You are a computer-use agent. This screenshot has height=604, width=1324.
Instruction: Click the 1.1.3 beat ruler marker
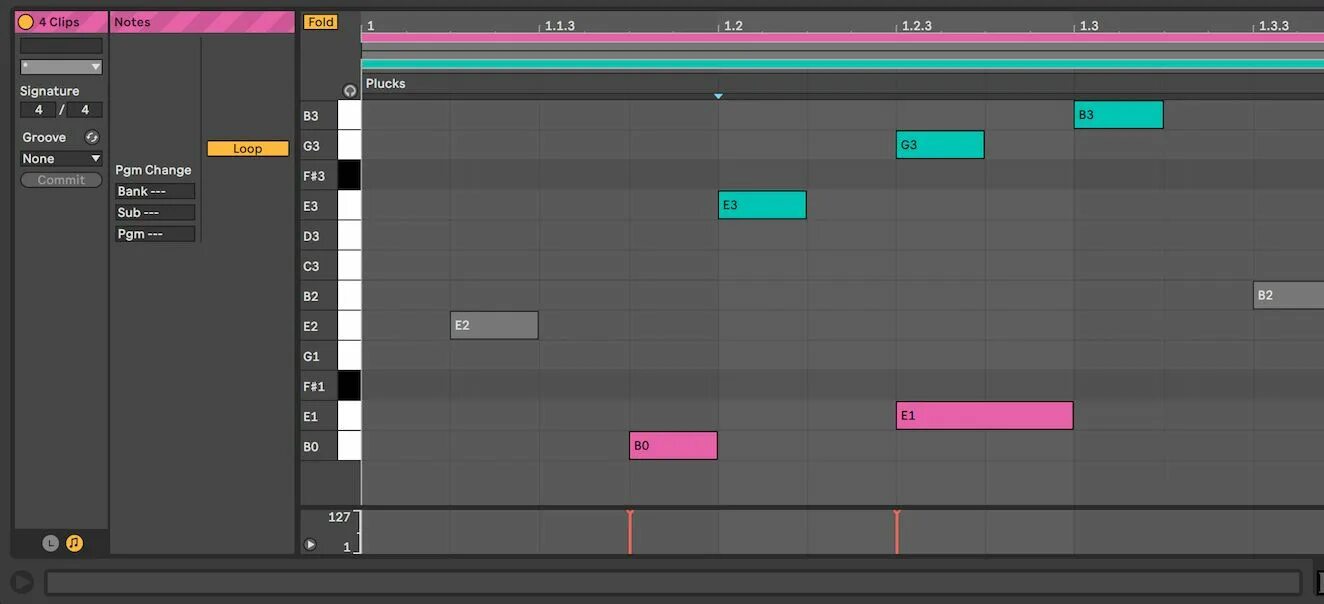coord(559,26)
